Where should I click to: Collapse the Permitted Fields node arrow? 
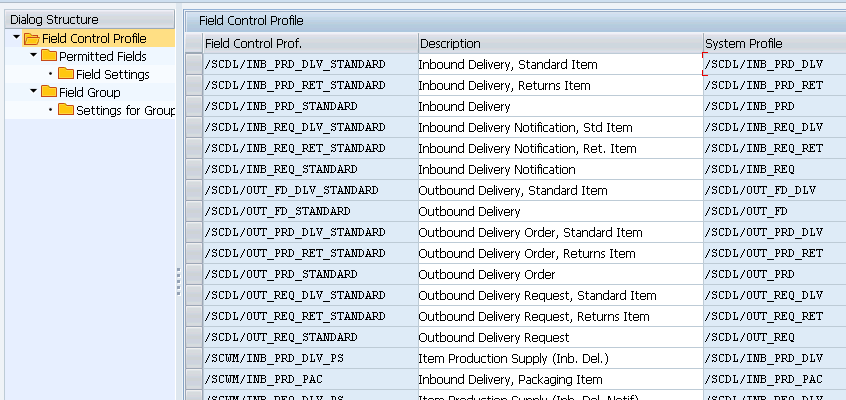point(33,56)
